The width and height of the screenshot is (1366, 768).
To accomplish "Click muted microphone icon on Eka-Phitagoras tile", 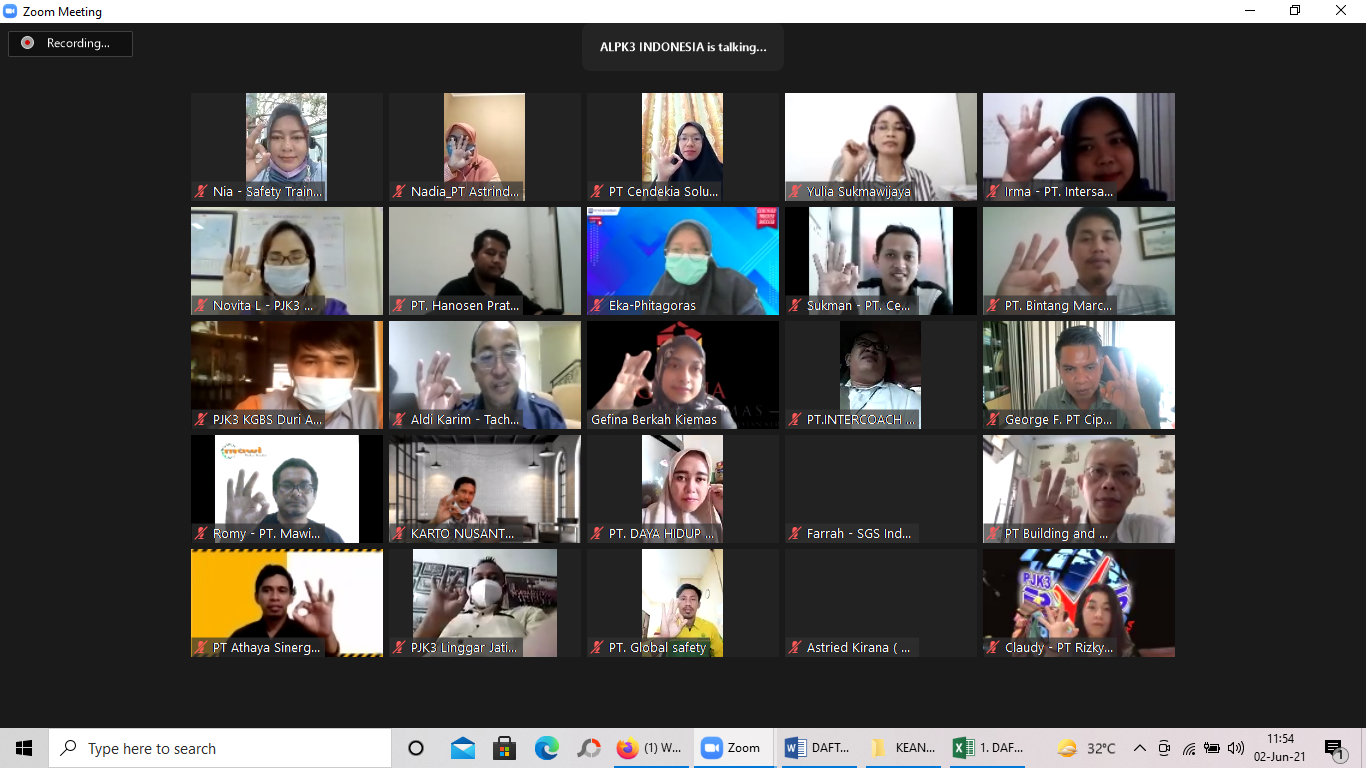I will click(597, 306).
